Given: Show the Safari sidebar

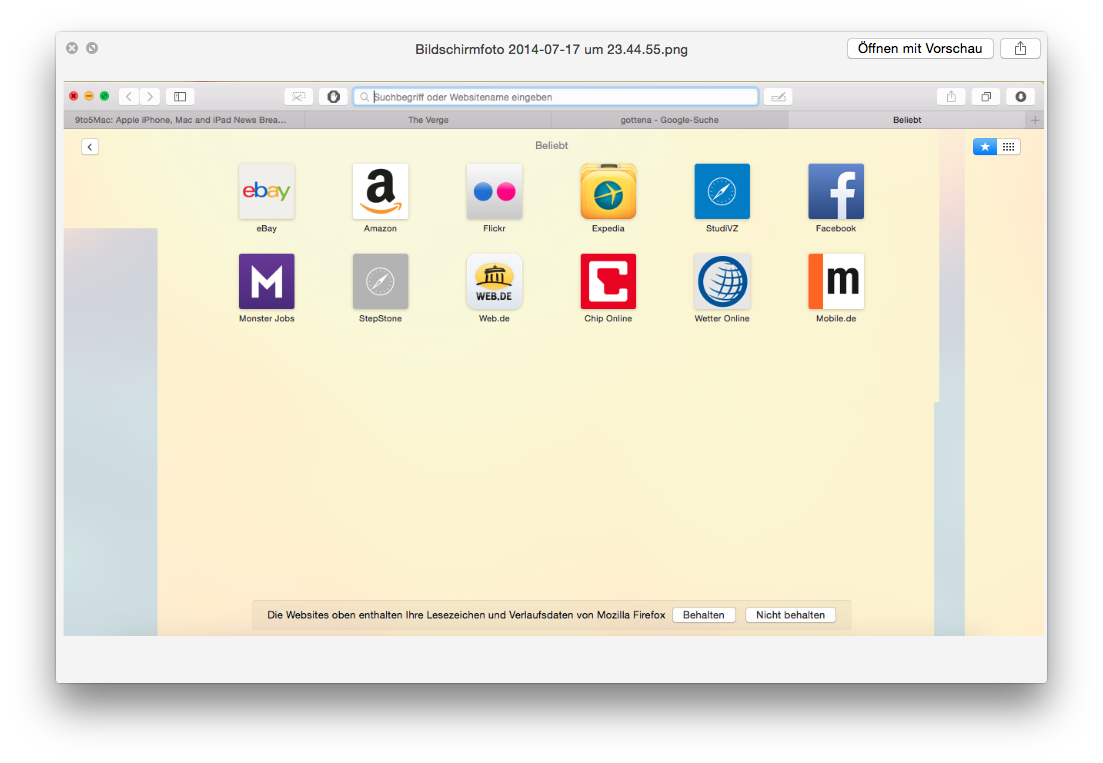Looking at the screenshot, I should click(x=180, y=96).
